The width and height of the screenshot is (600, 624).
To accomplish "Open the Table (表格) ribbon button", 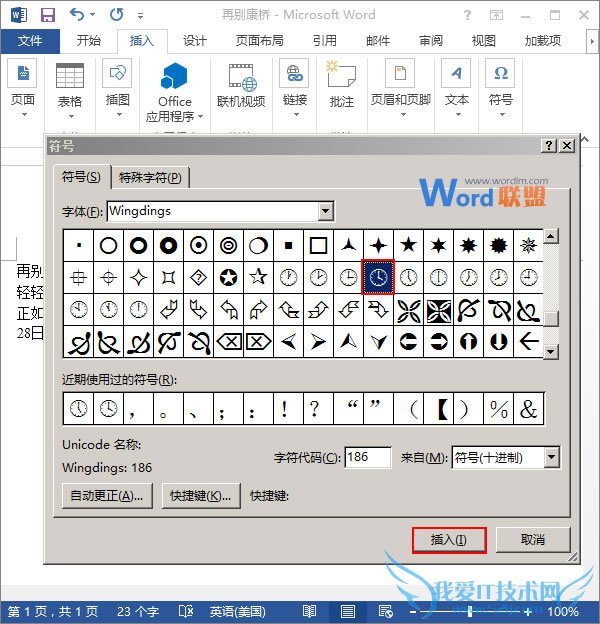I will click(70, 91).
